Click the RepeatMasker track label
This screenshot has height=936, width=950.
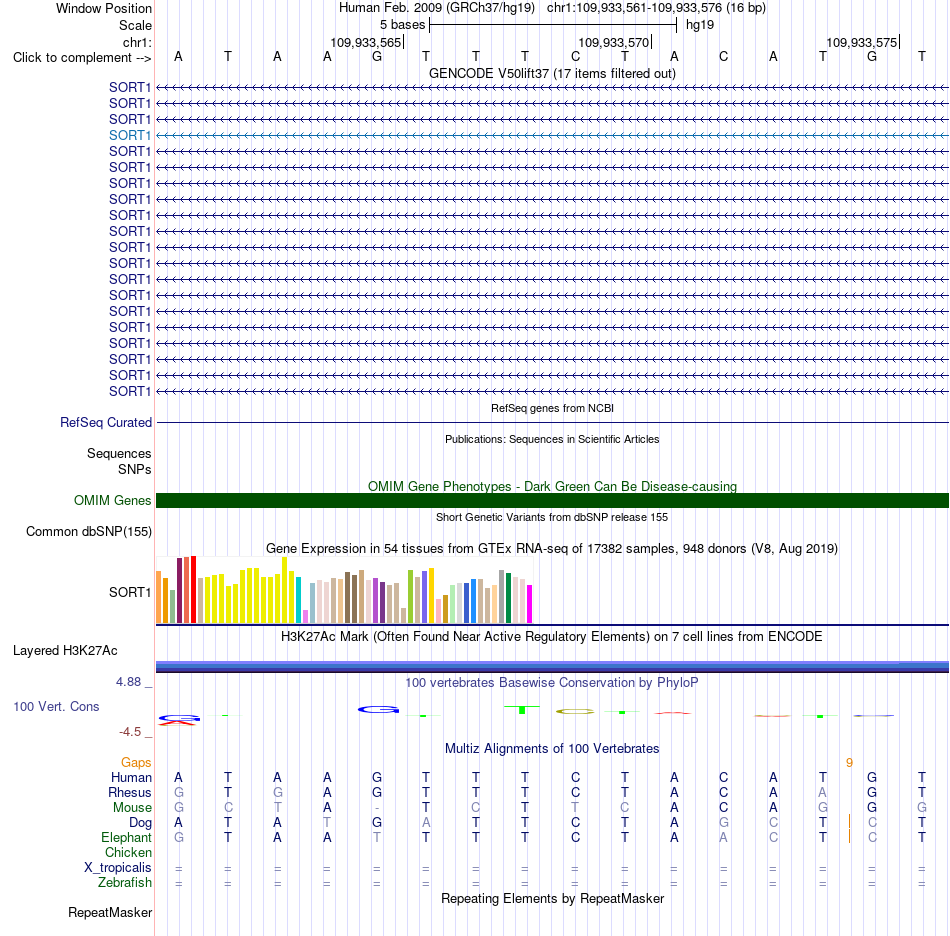point(110,912)
